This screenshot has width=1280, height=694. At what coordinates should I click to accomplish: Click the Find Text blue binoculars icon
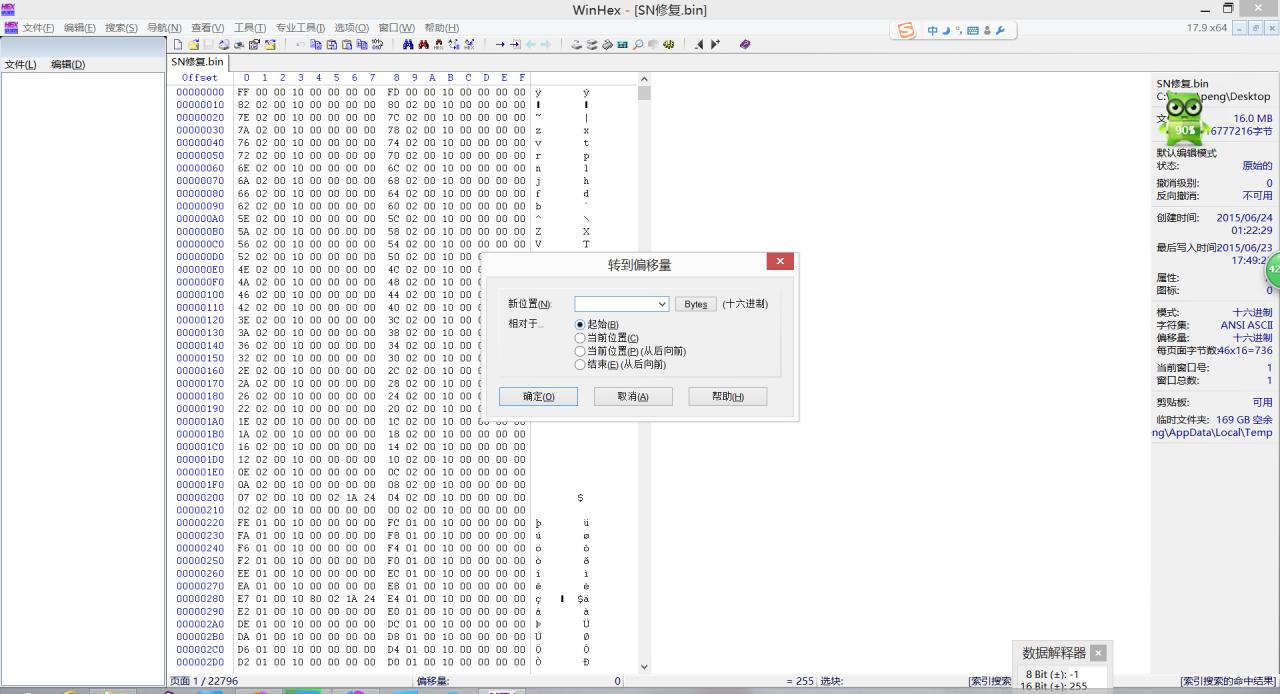[408, 44]
